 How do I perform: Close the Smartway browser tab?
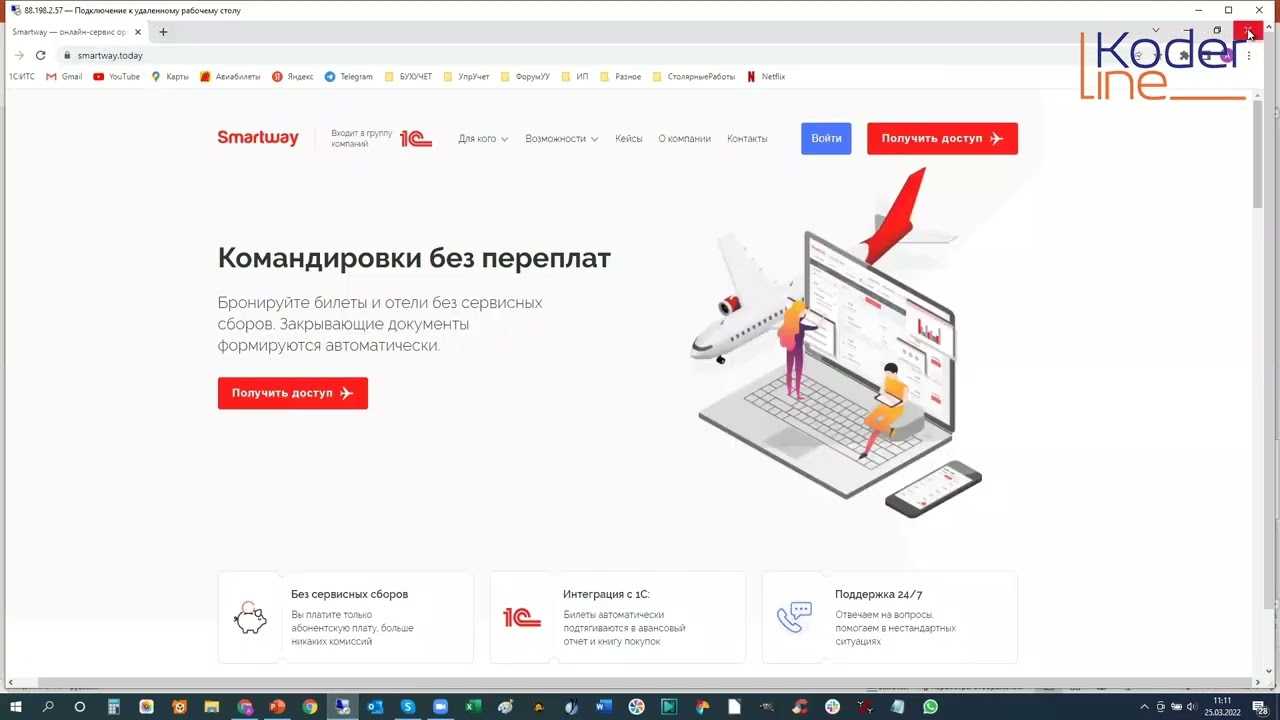[x=138, y=32]
